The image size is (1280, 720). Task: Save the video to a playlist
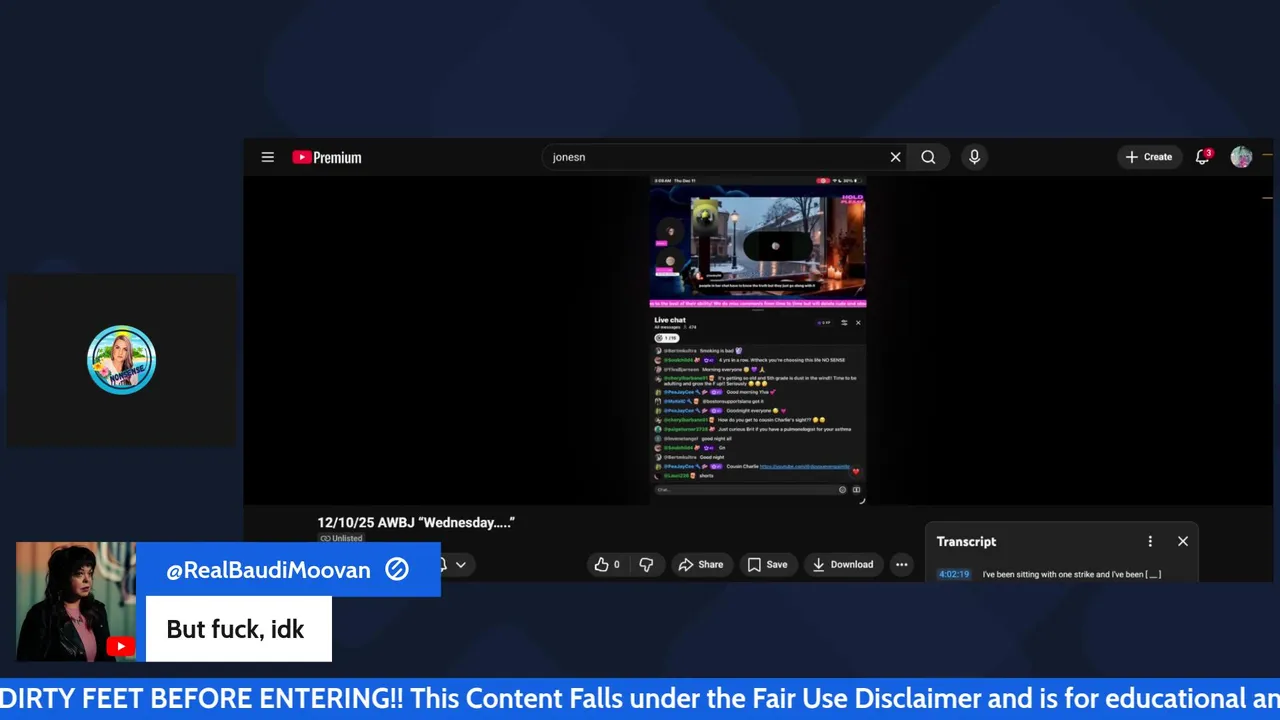coord(767,564)
